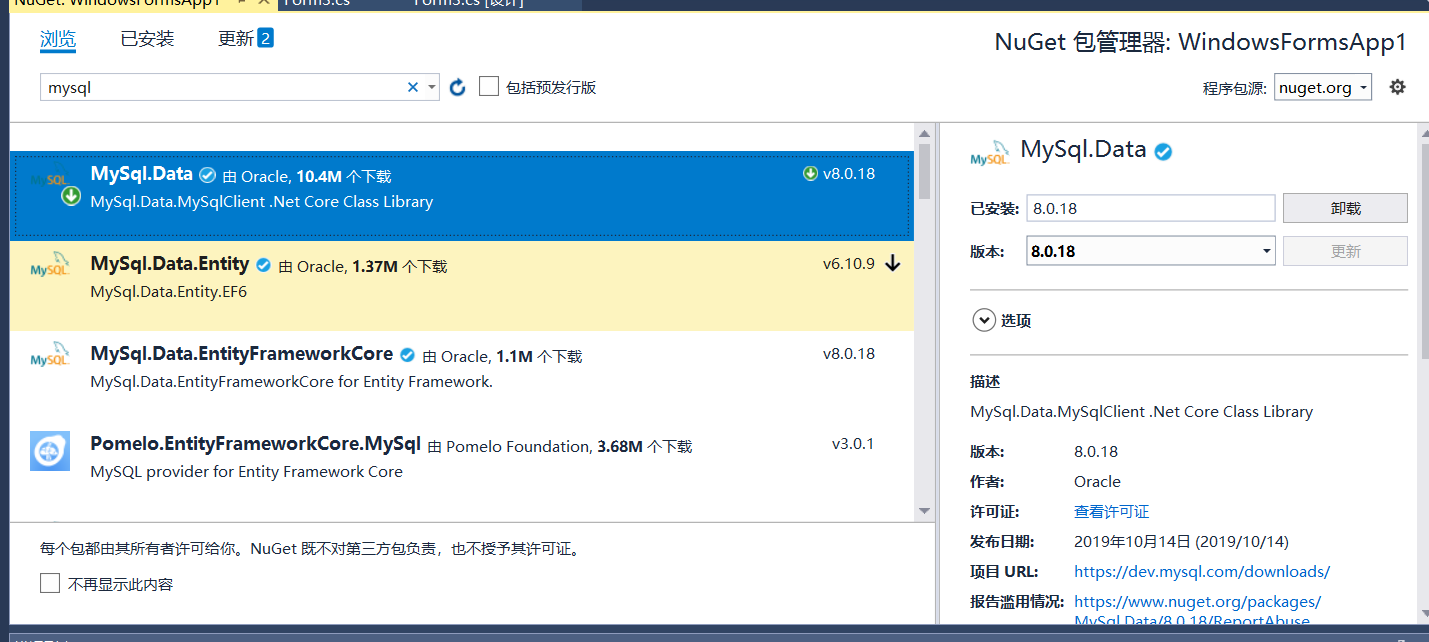Click the v6.10.9 version text
Viewport: 1429px width, 642px height.
coord(849,264)
